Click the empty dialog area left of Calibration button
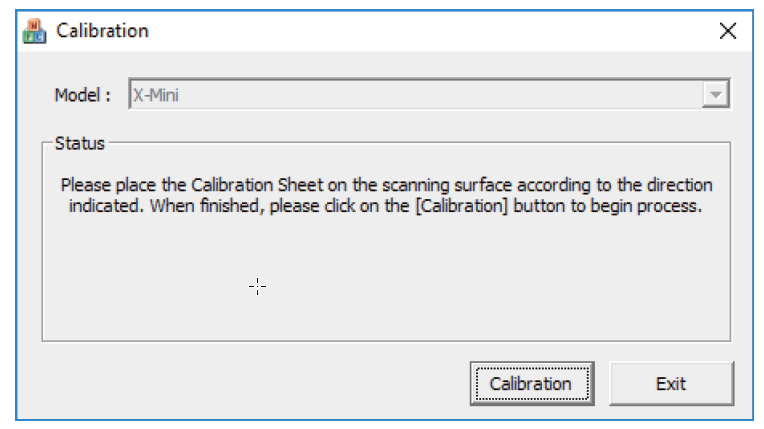 tap(244, 383)
